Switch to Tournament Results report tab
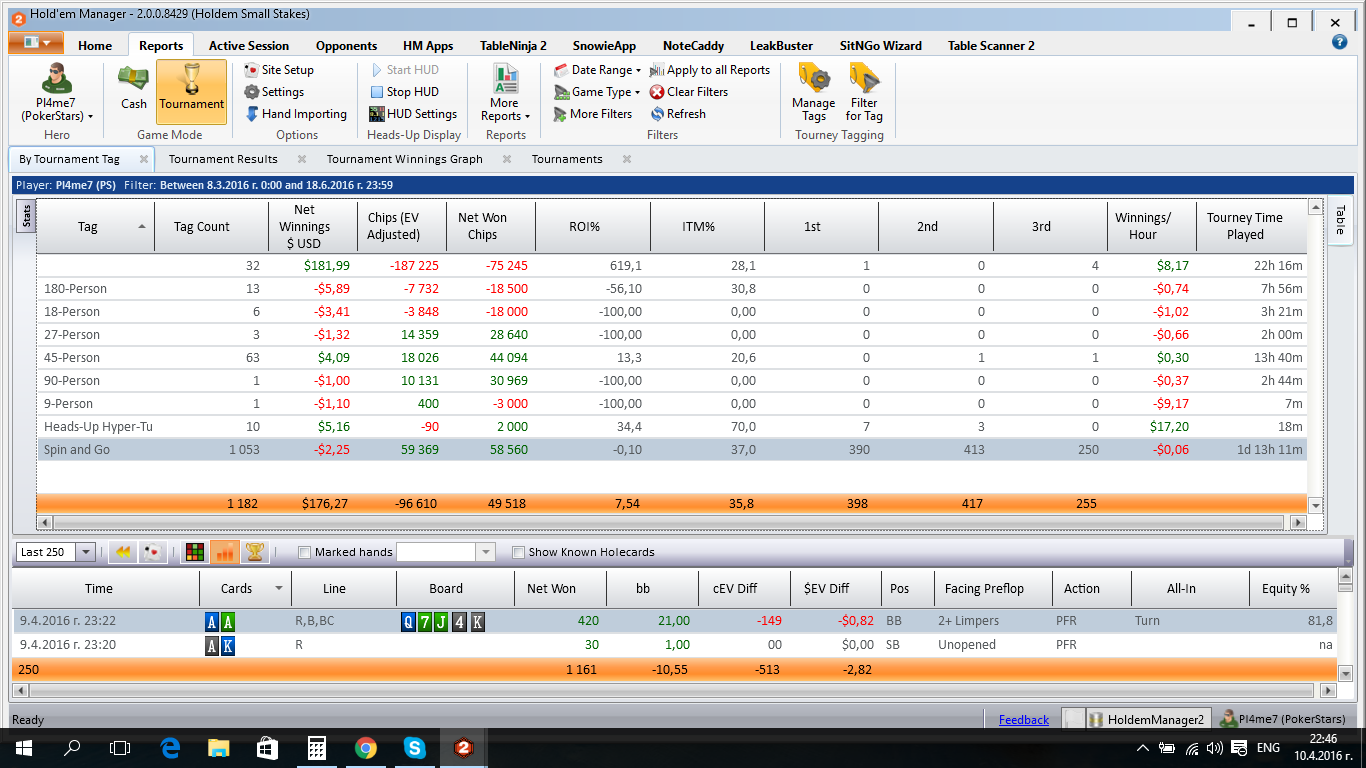Image resolution: width=1366 pixels, height=768 pixels. tap(223, 159)
